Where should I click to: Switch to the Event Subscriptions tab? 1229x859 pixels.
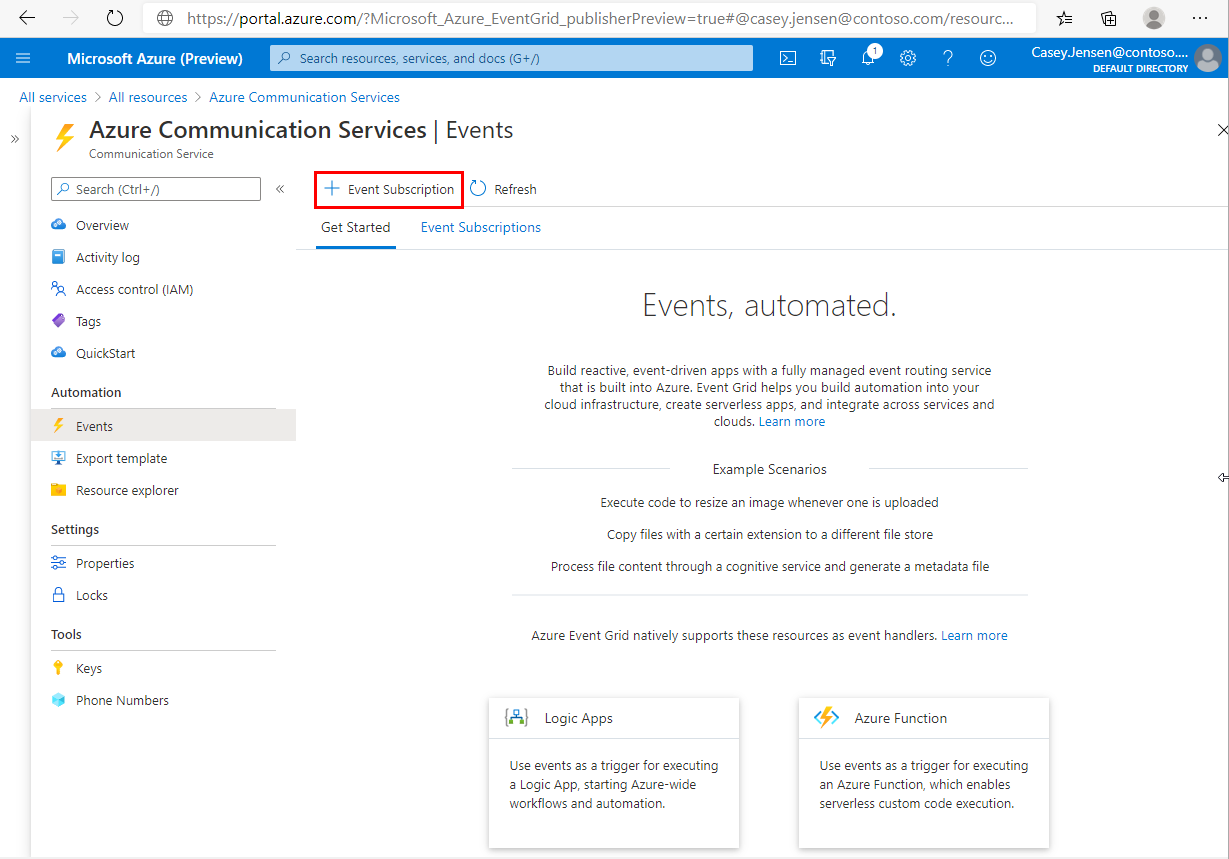pos(480,227)
